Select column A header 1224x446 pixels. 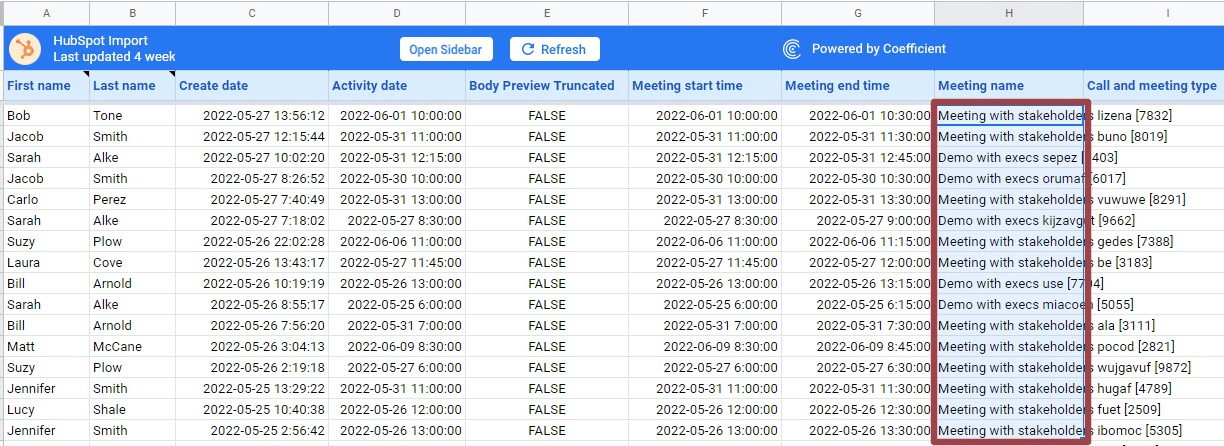[x=46, y=13]
